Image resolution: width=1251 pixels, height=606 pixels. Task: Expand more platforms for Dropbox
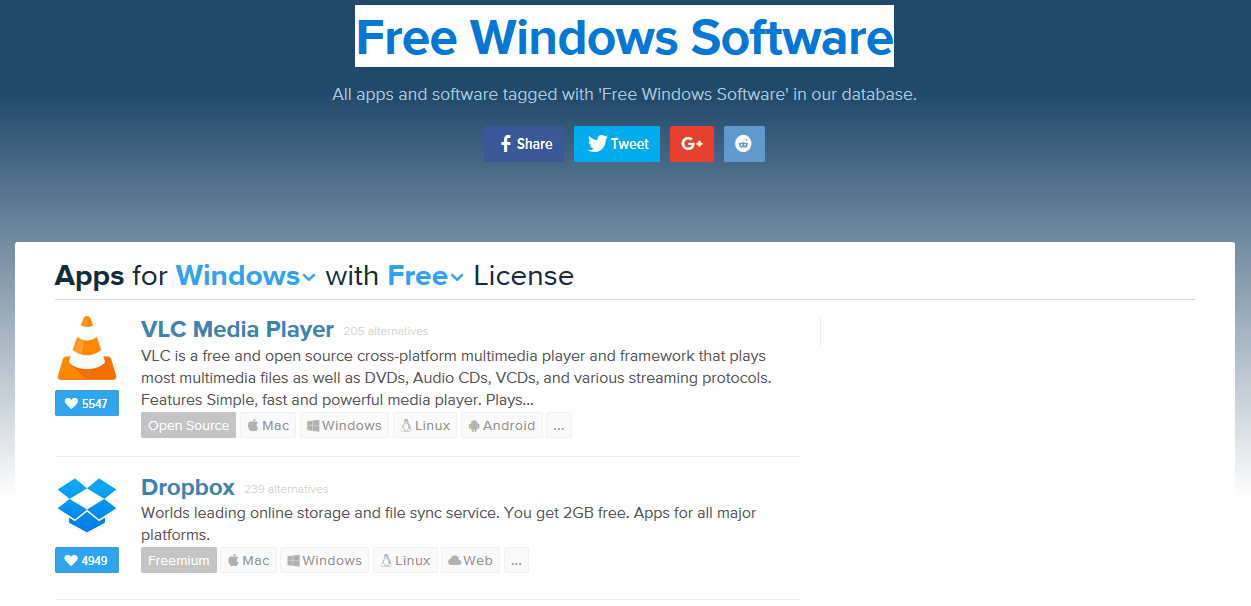pos(516,560)
